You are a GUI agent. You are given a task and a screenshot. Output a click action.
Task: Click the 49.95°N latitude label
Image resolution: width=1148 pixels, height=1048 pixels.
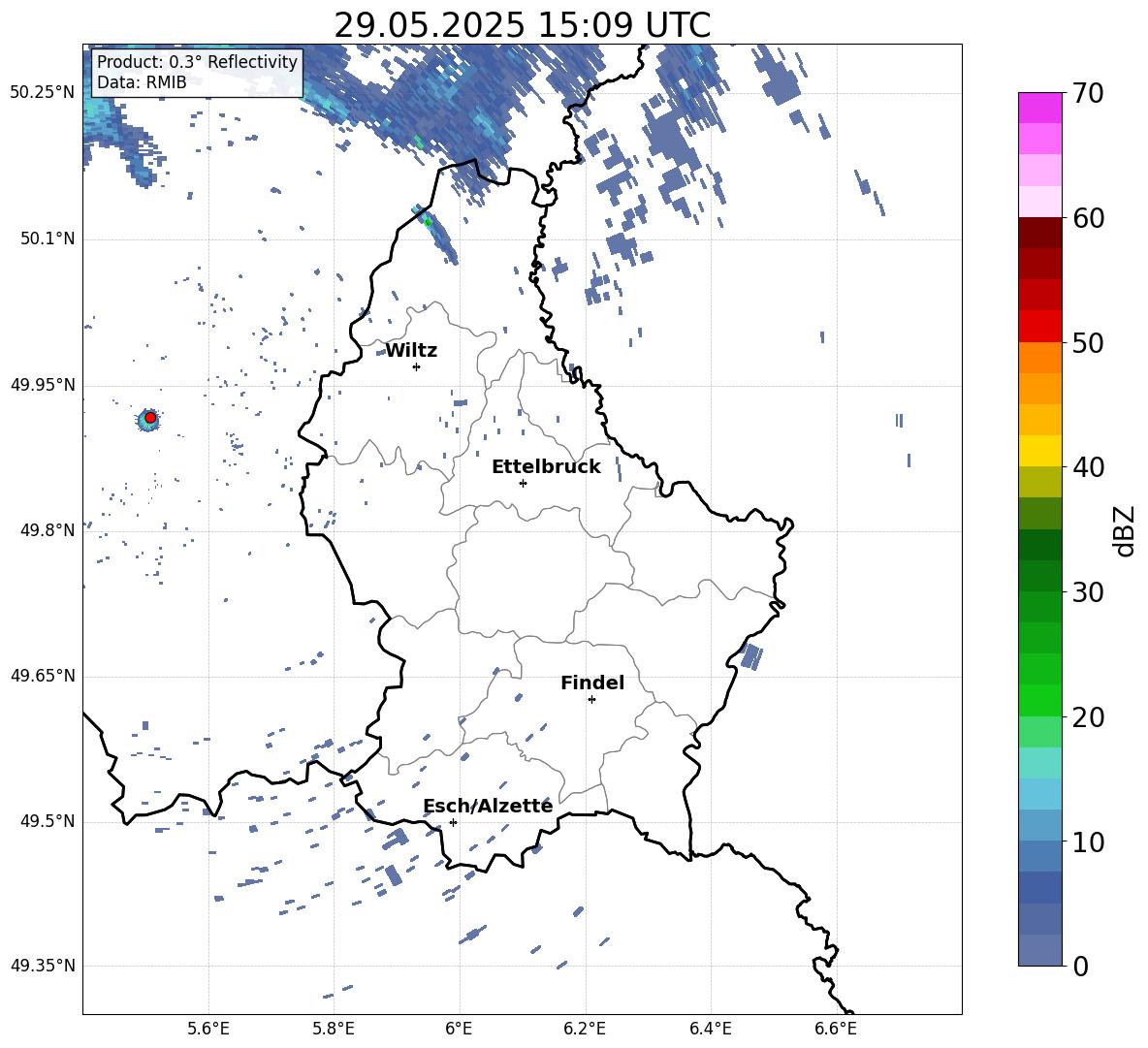(43, 385)
